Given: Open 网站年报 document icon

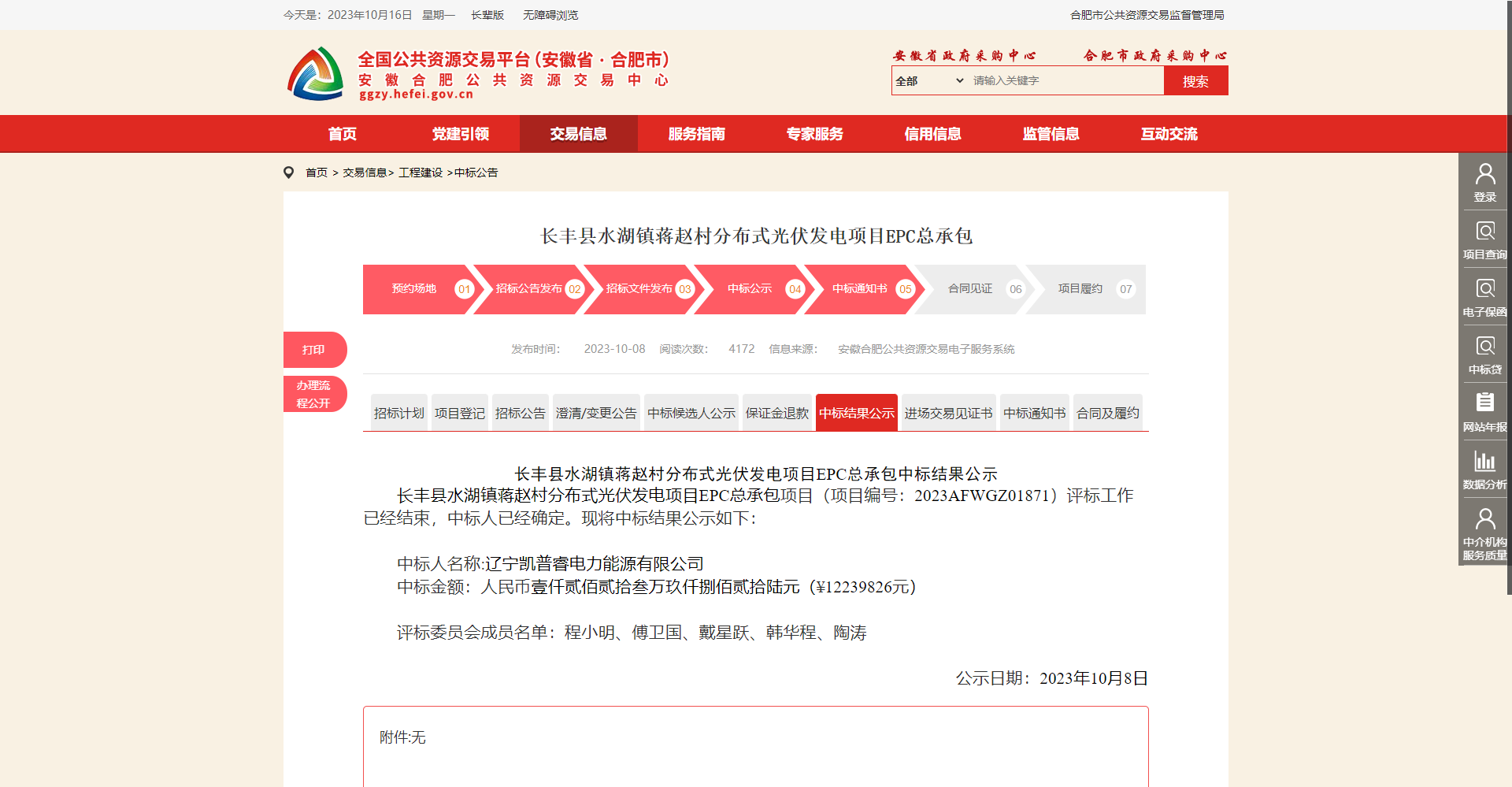Looking at the screenshot, I should [x=1484, y=403].
